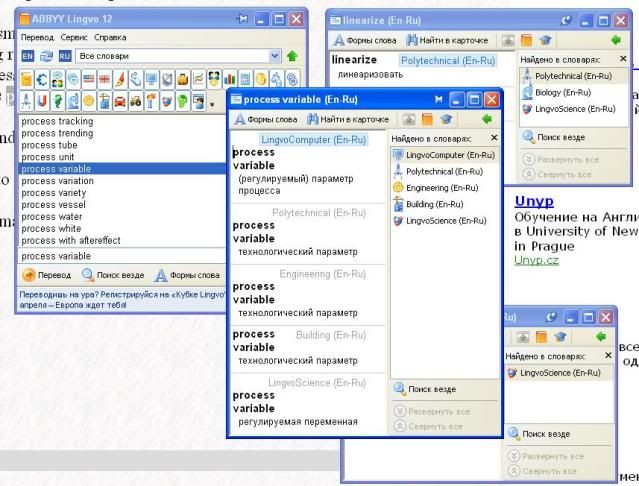Toggle pin on ABBYY Lingvo 12 title bar
Screen dimensions: 639x486
(x=242, y=19)
